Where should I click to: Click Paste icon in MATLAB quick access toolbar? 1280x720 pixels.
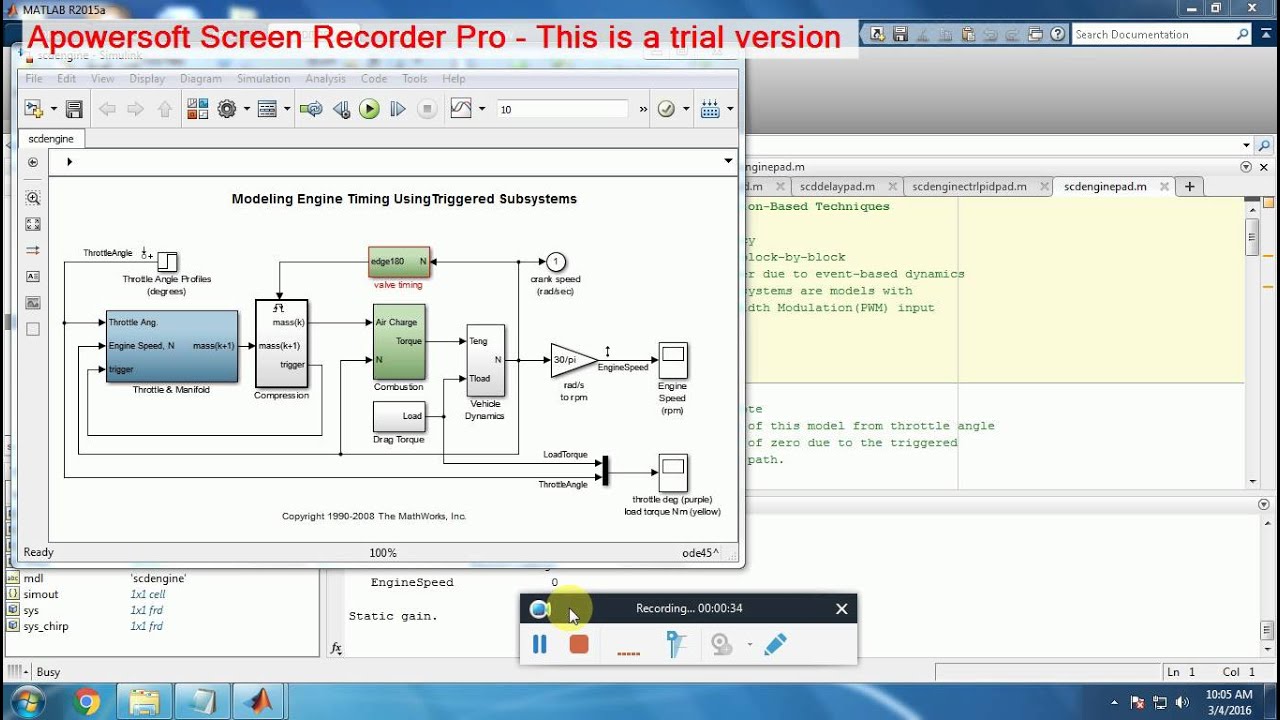966,34
